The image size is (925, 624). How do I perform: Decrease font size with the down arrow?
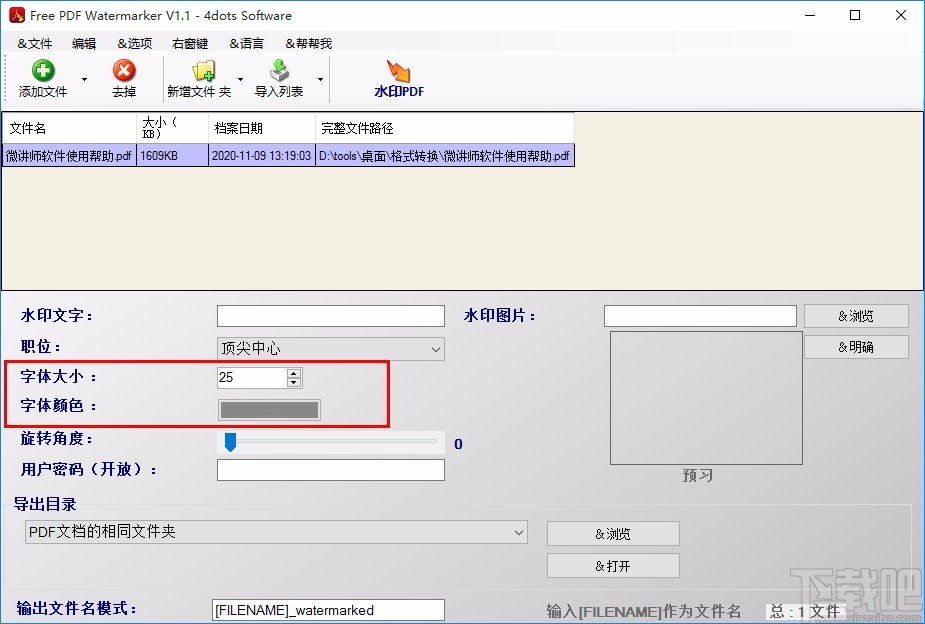pos(294,382)
